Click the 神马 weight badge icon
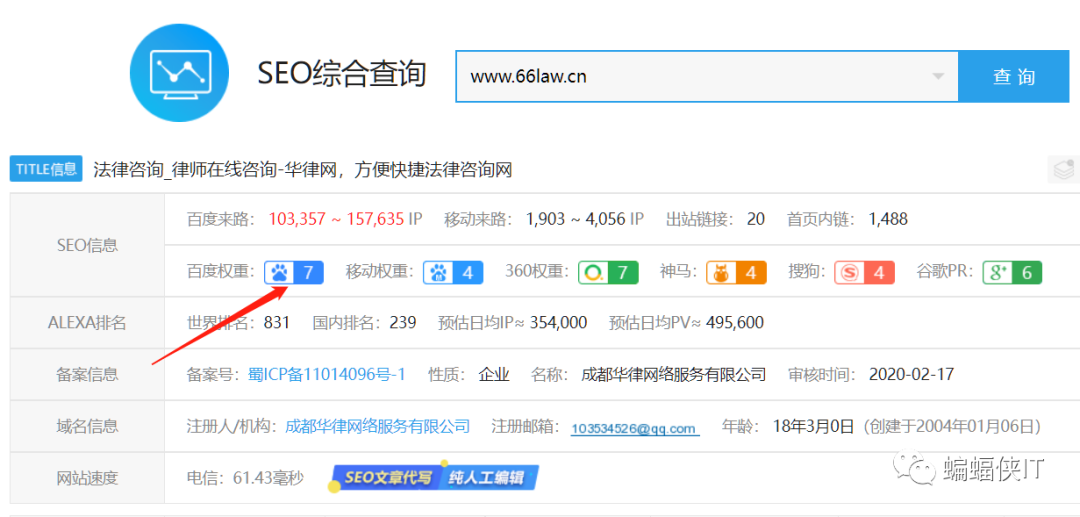The height and width of the screenshot is (517, 1080). (736, 273)
